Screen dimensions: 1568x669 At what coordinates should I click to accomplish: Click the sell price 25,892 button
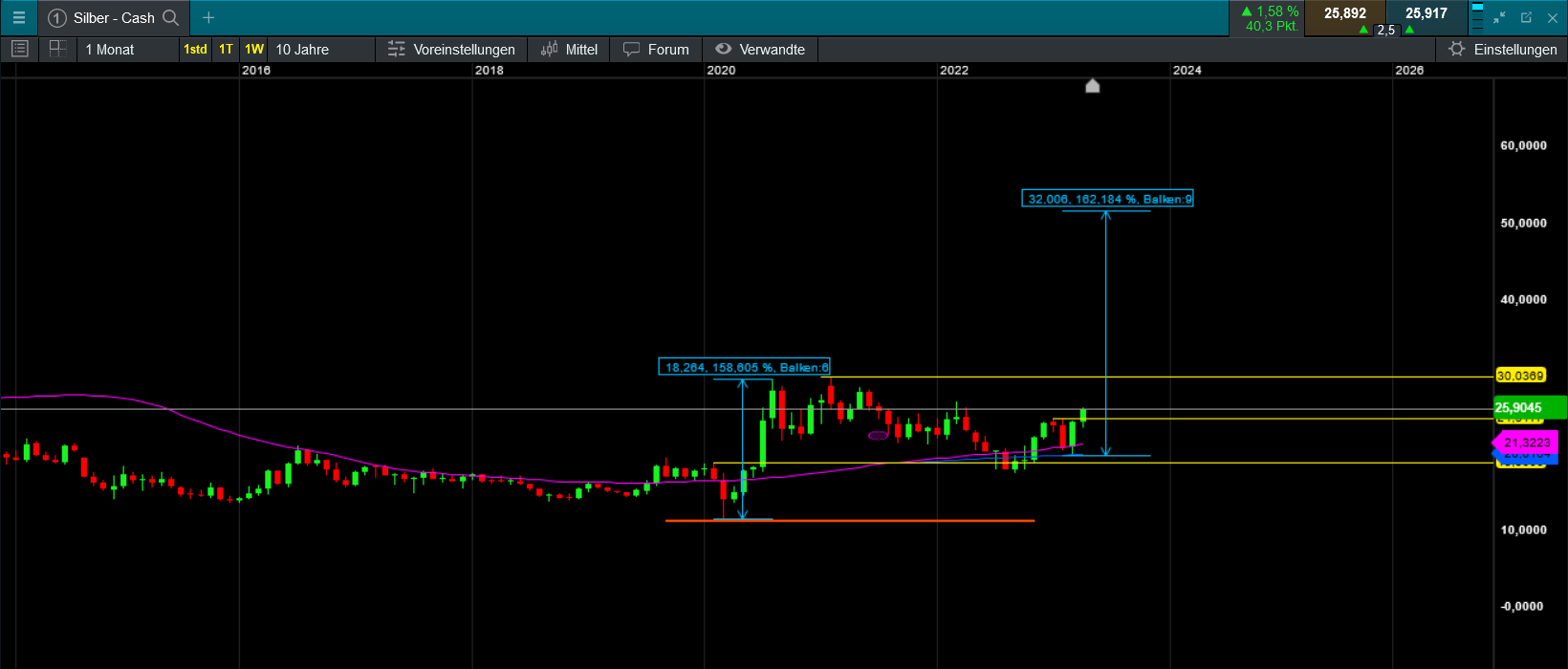pos(1344,18)
